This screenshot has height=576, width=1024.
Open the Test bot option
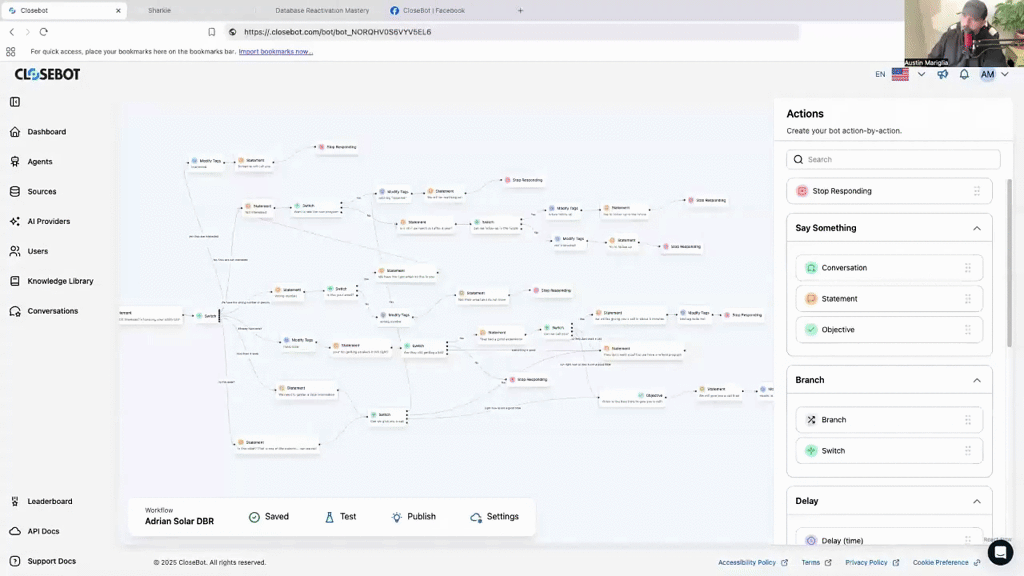click(340, 517)
